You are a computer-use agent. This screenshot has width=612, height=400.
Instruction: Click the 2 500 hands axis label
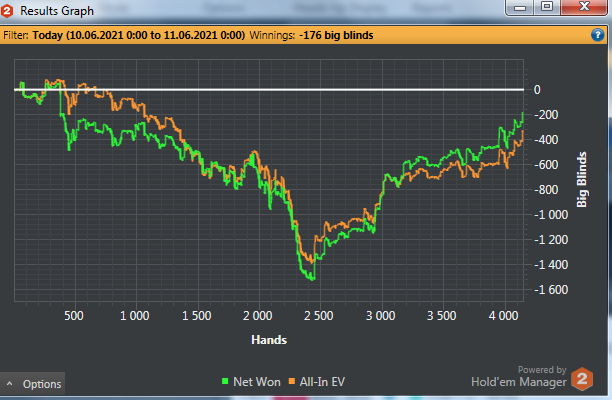click(x=318, y=315)
